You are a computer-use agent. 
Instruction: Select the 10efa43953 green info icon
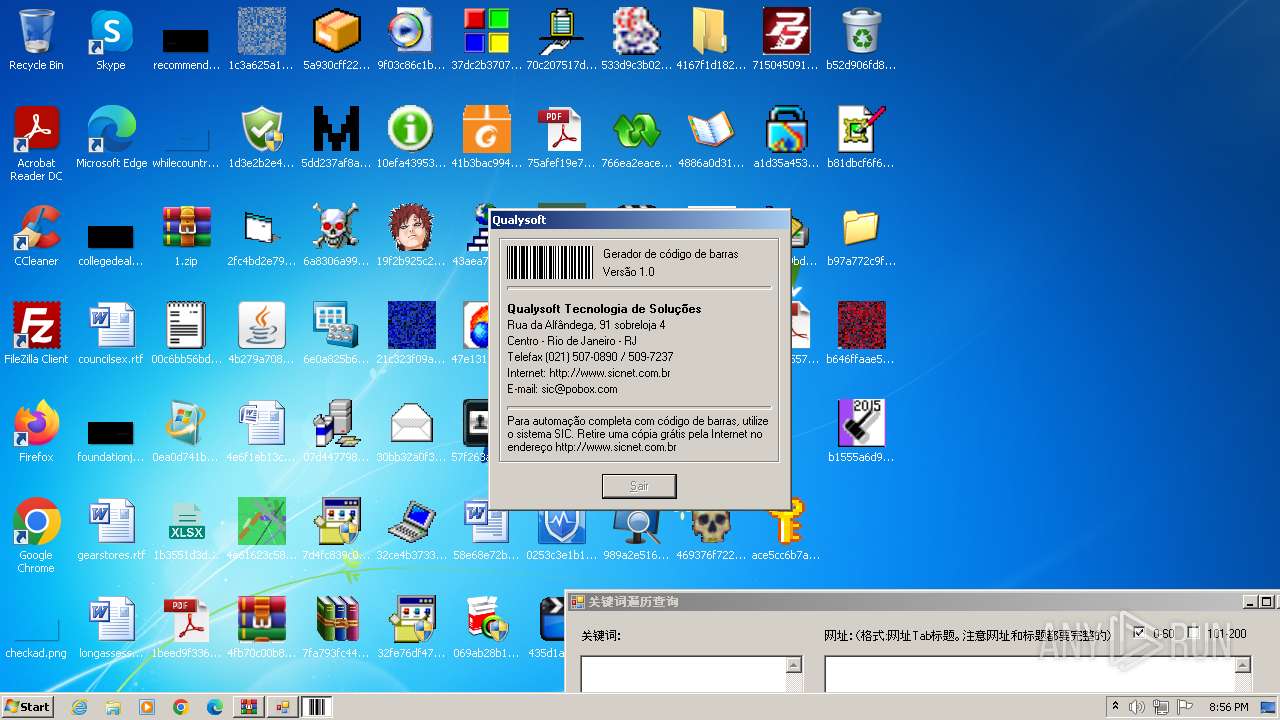click(411, 138)
